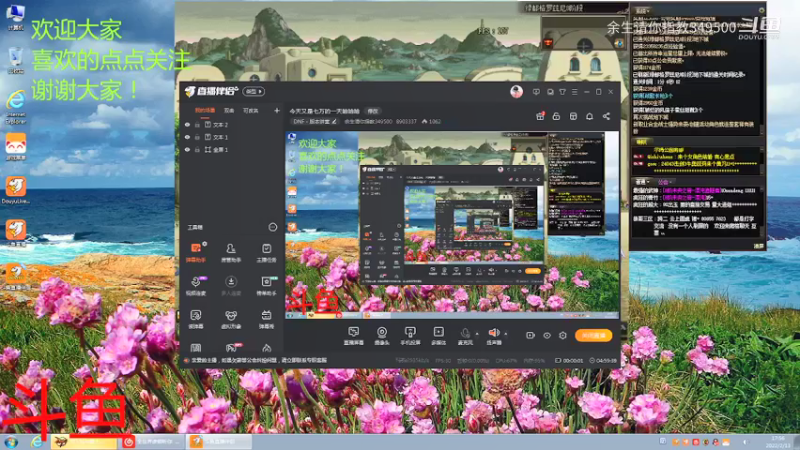Viewport: 800px width, 450px height.
Task: Toggle preview eye icon in bottom bar
Action: click(546, 335)
